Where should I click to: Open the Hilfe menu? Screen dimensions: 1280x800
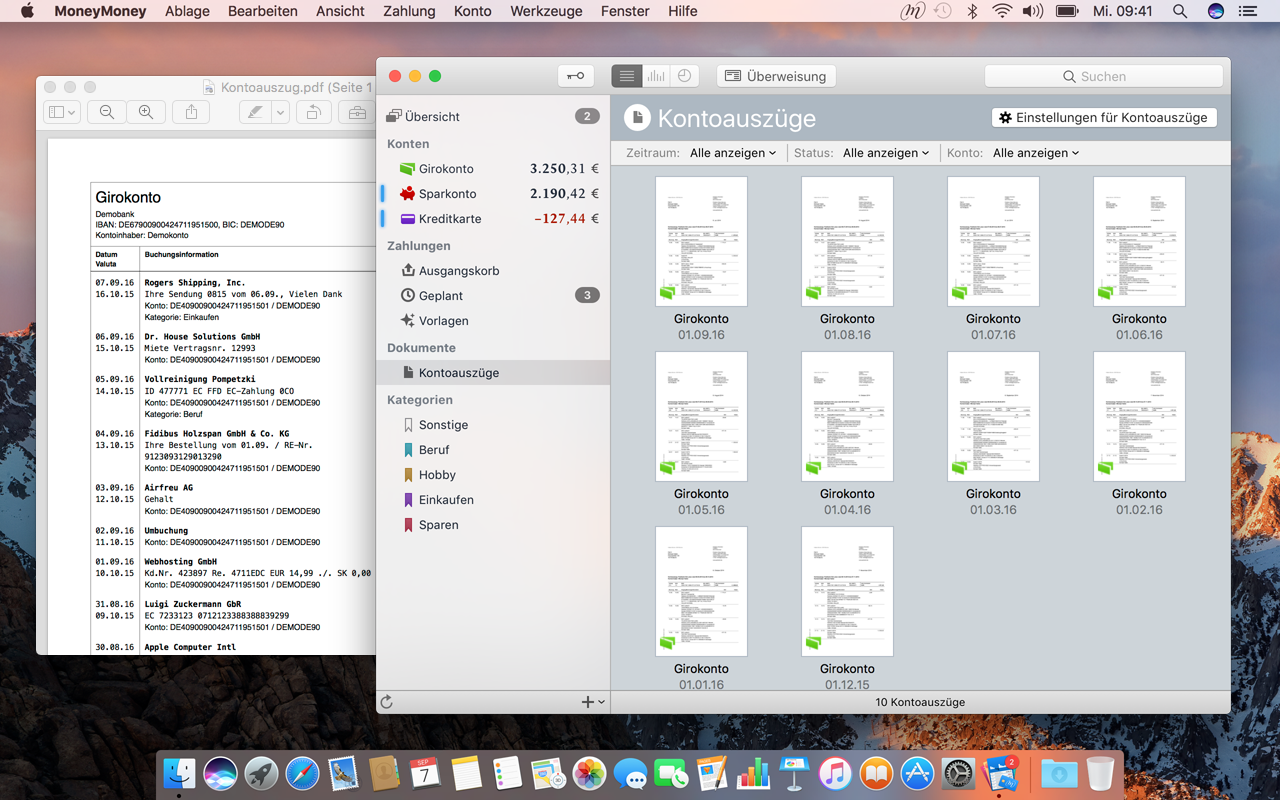click(683, 11)
